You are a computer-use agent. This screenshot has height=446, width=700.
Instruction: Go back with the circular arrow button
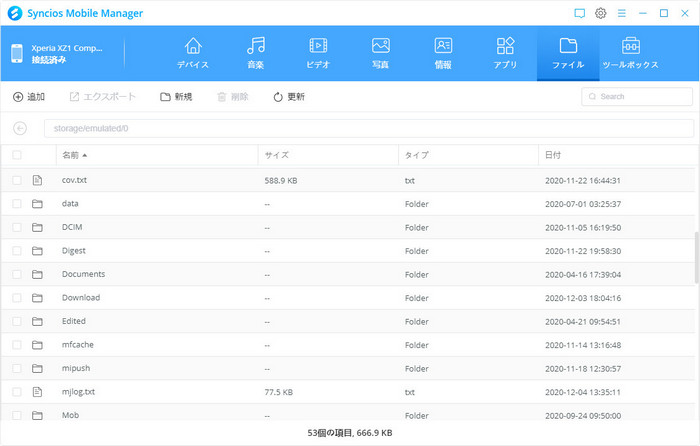[x=20, y=129]
